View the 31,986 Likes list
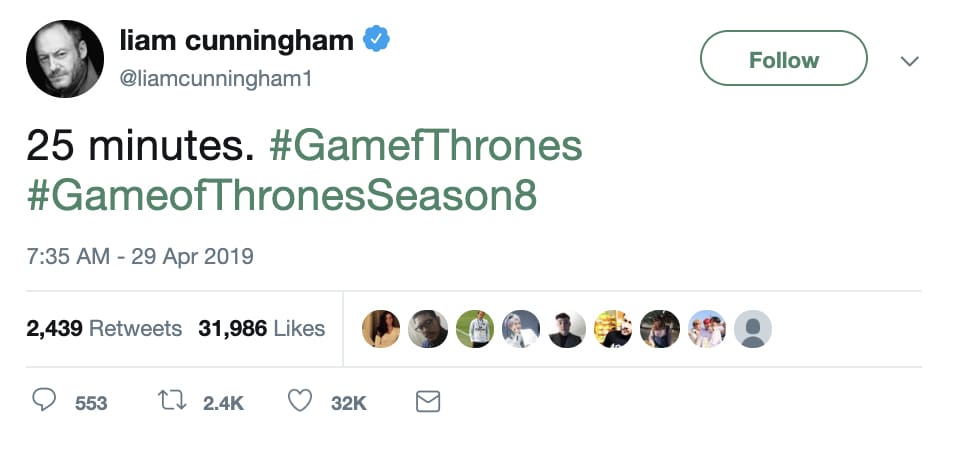This screenshot has width=974, height=450. (x=262, y=328)
